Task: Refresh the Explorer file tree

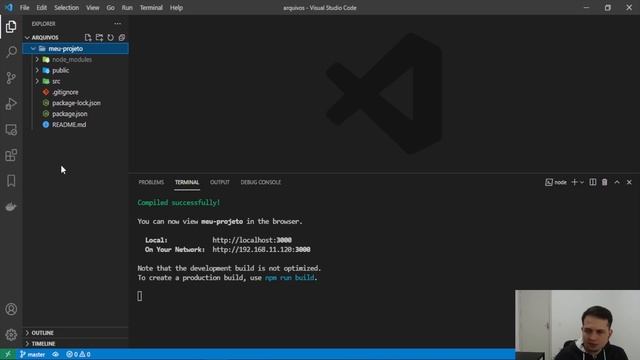Action: (x=110, y=38)
